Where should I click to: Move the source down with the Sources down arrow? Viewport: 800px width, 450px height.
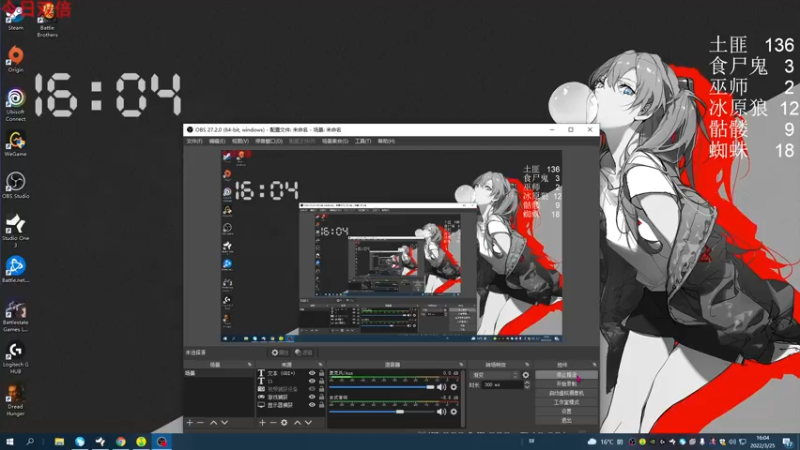308,422
